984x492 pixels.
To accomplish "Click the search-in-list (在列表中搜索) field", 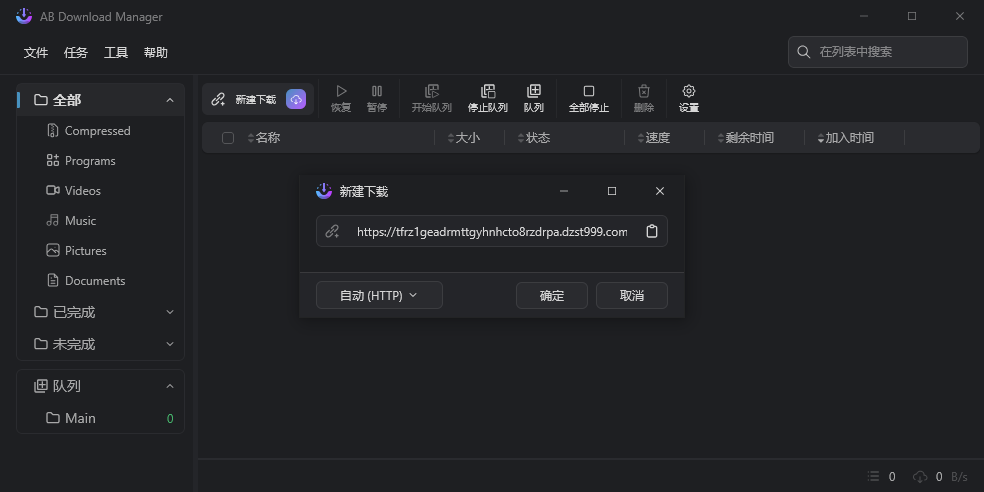I will [x=877, y=52].
